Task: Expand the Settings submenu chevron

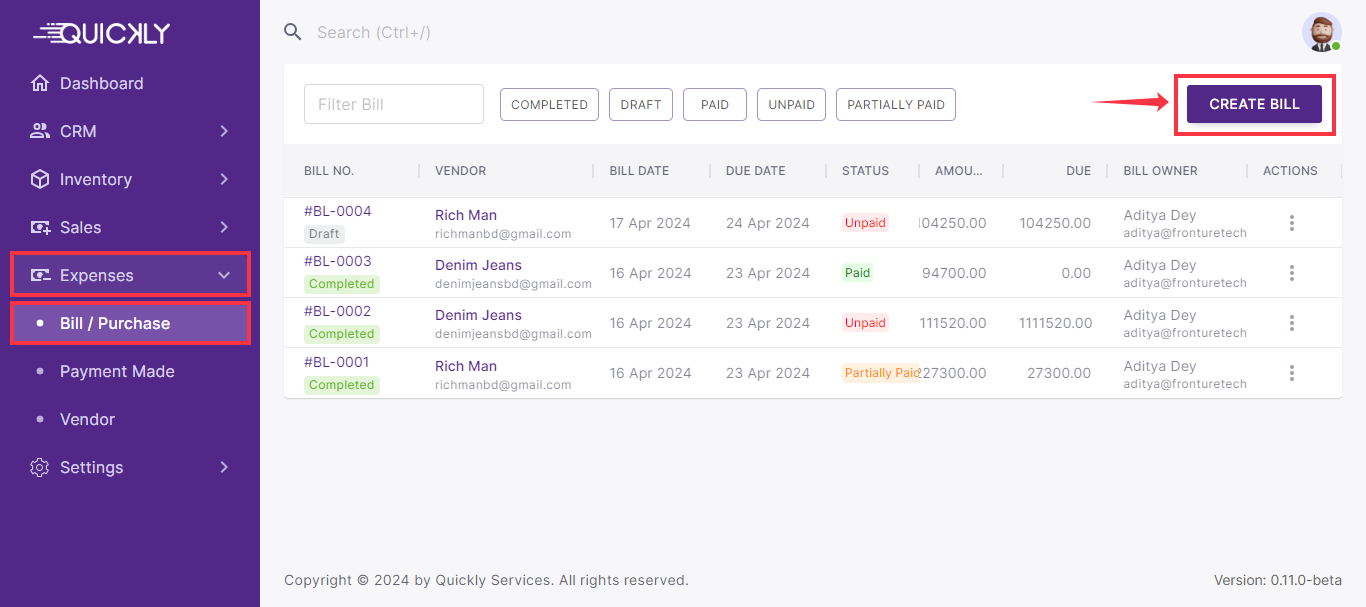Action: pyautogui.click(x=224, y=467)
